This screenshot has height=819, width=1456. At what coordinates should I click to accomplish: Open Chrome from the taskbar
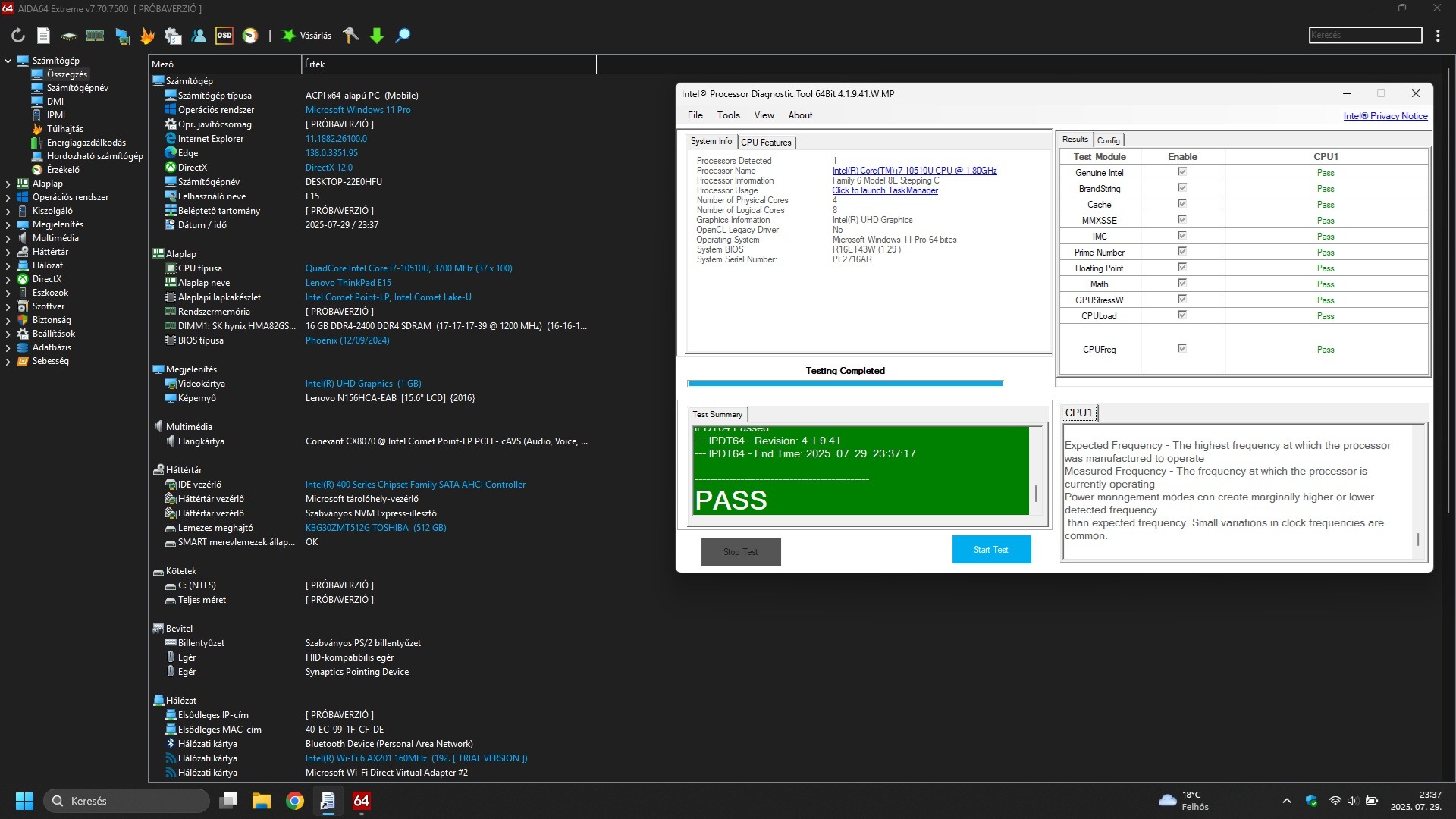pyautogui.click(x=294, y=801)
